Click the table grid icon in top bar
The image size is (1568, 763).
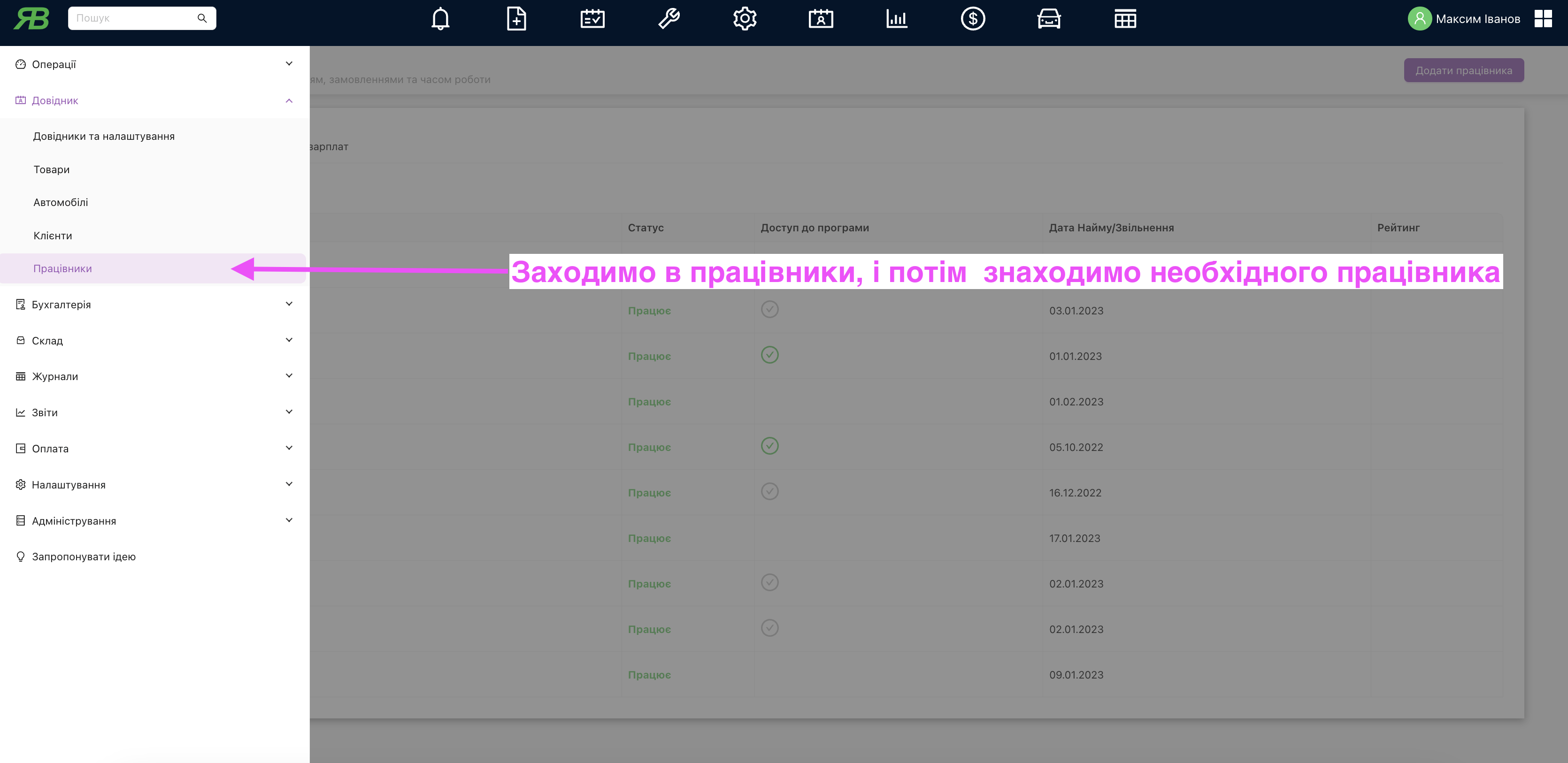point(1125,19)
